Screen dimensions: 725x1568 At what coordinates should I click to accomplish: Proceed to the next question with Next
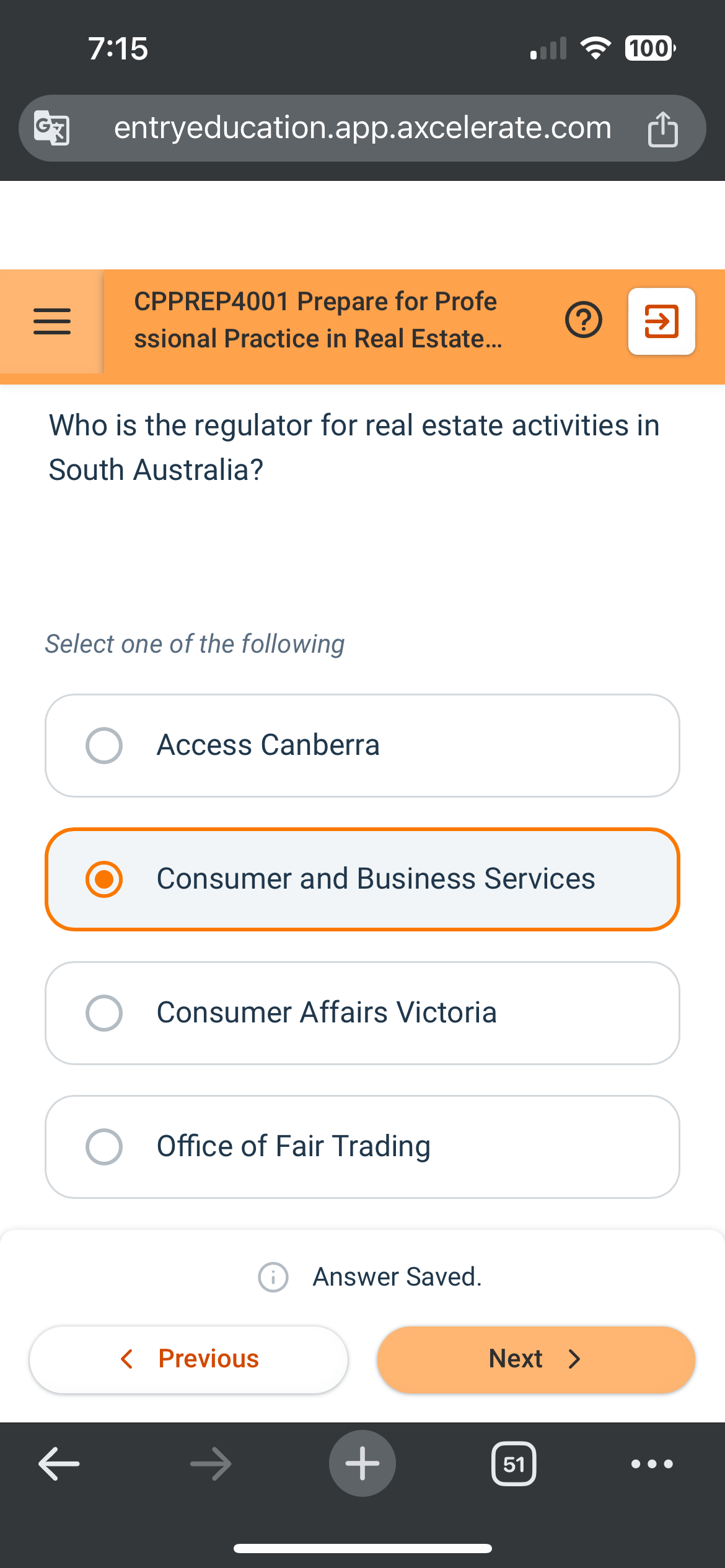[x=535, y=1359]
